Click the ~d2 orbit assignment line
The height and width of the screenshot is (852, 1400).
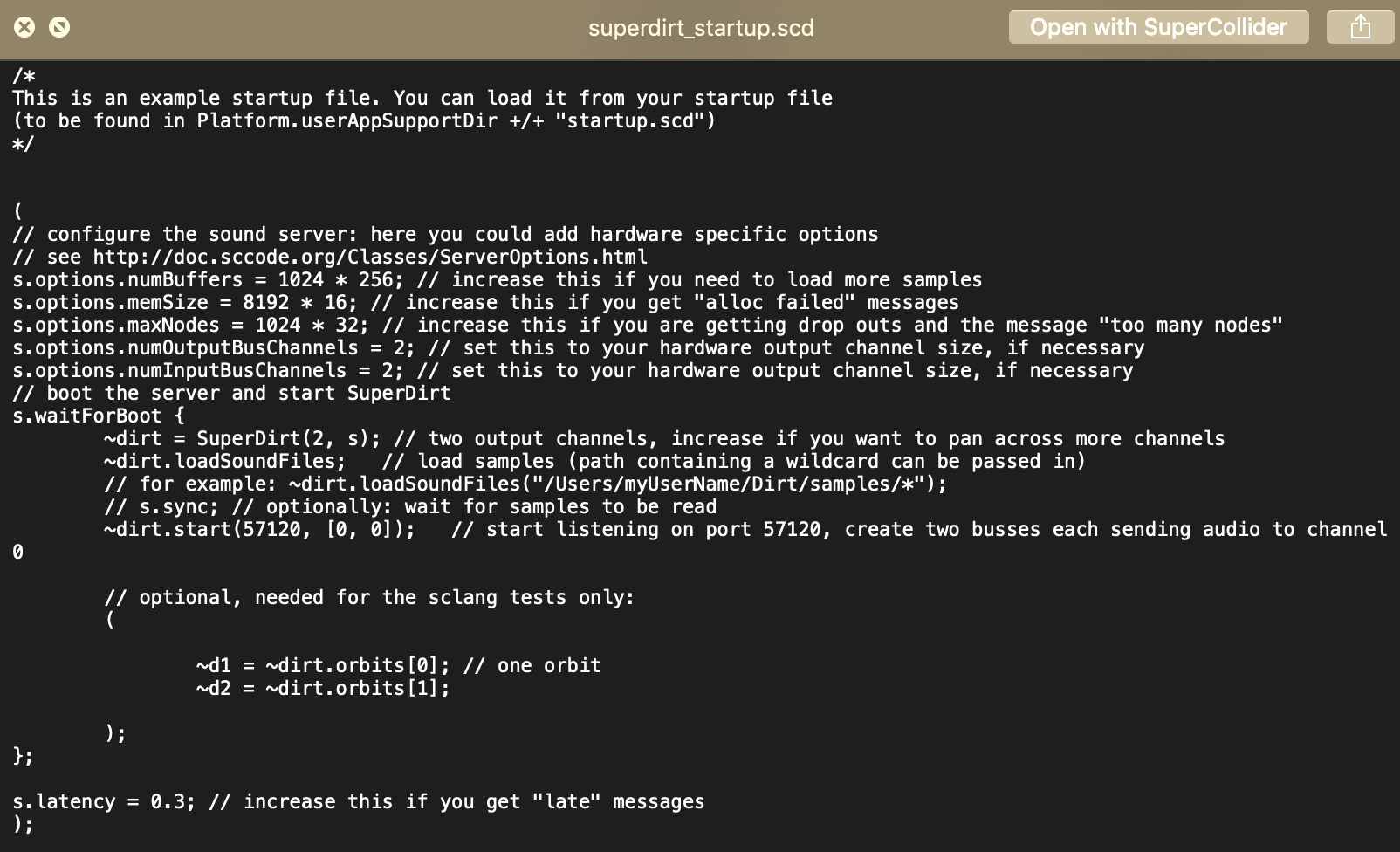click(323, 689)
